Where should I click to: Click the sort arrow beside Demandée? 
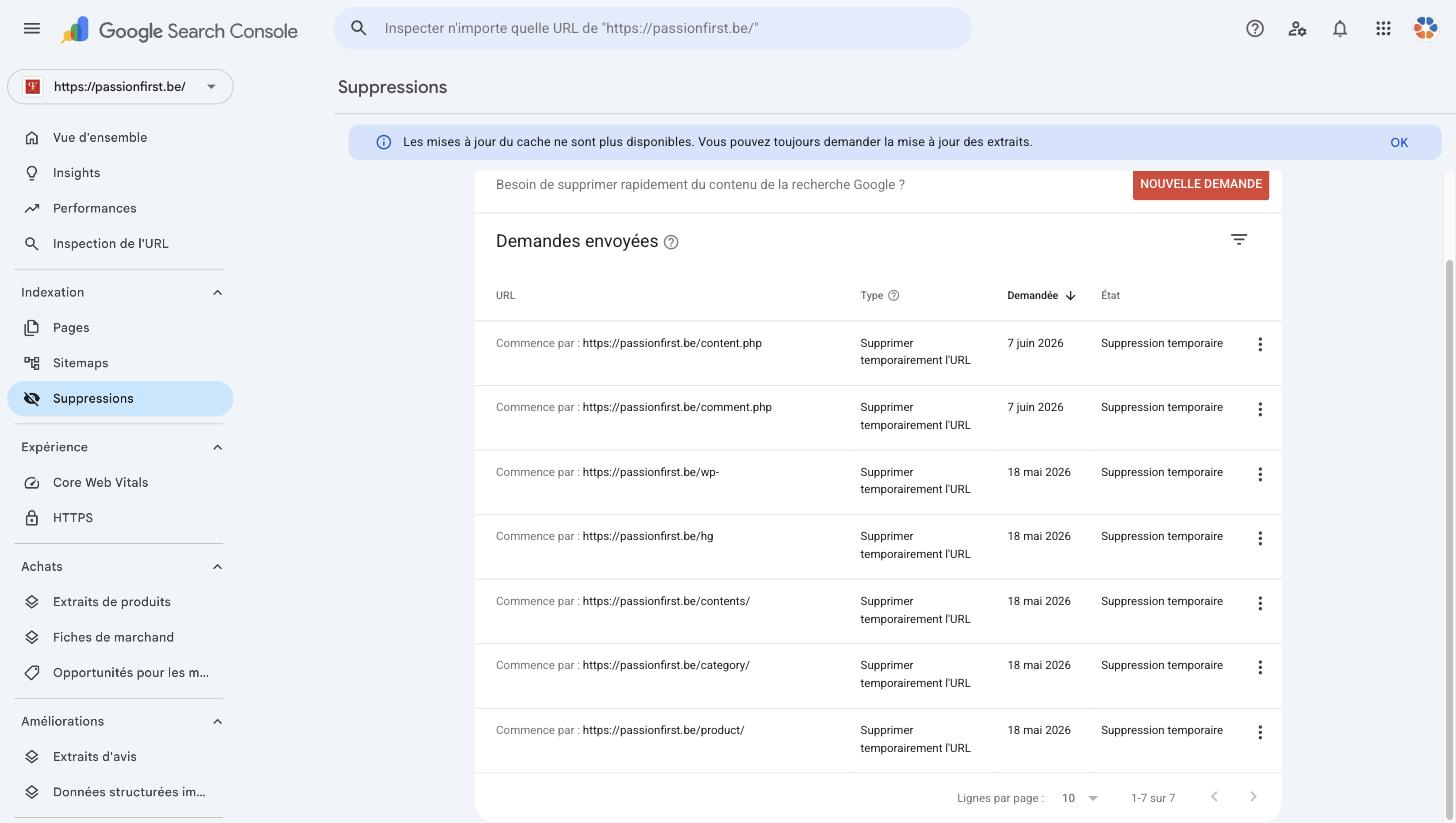click(1070, 296)
